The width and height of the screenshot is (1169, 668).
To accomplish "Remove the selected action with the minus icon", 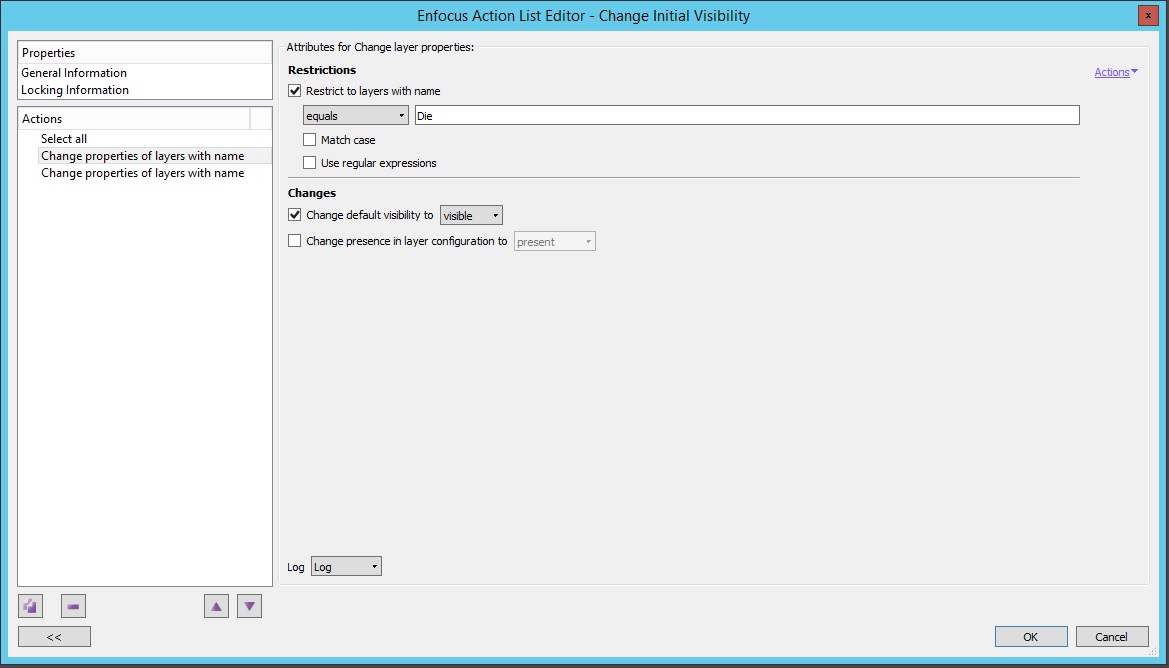I will 73,606.
